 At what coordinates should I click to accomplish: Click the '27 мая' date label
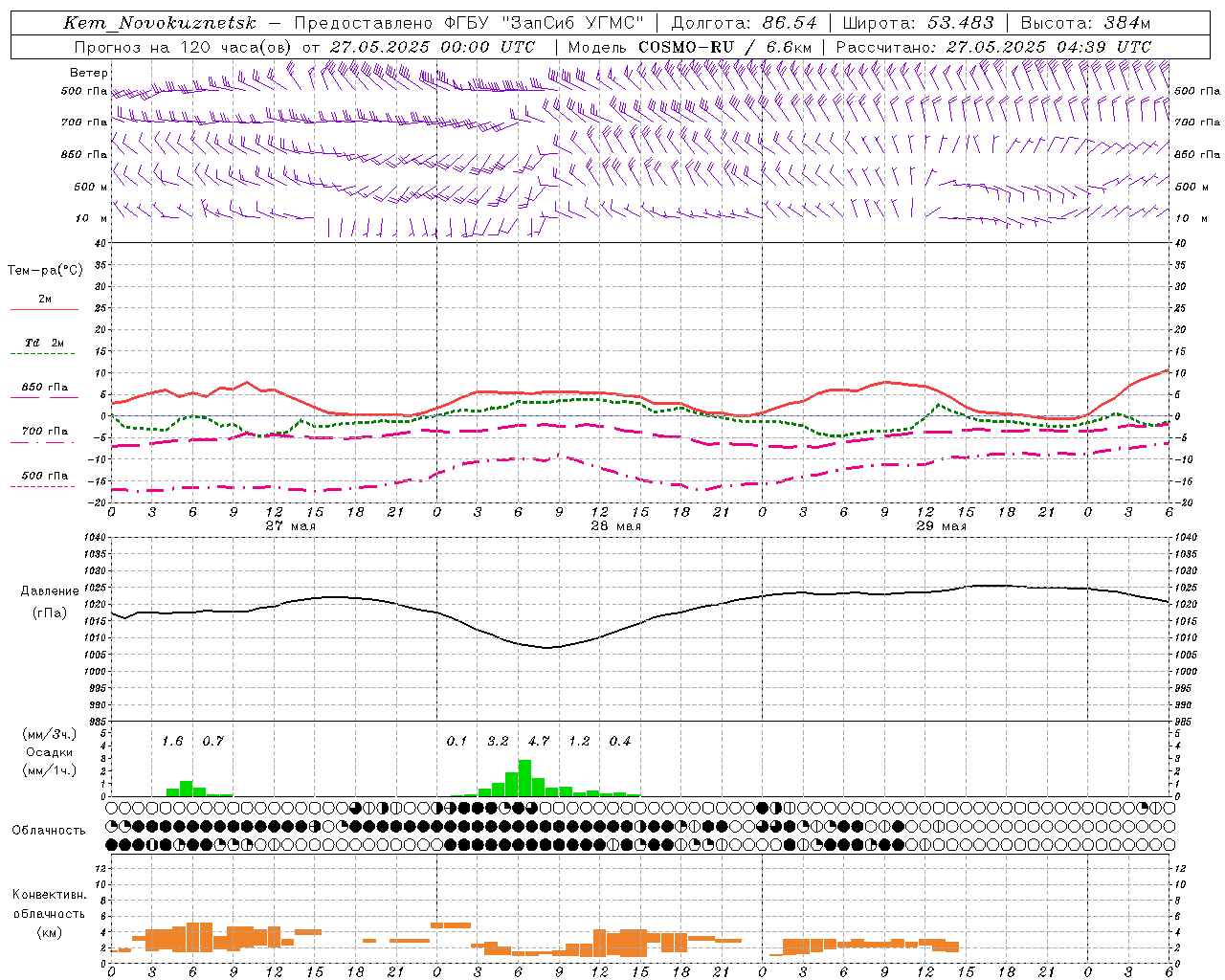291,526
